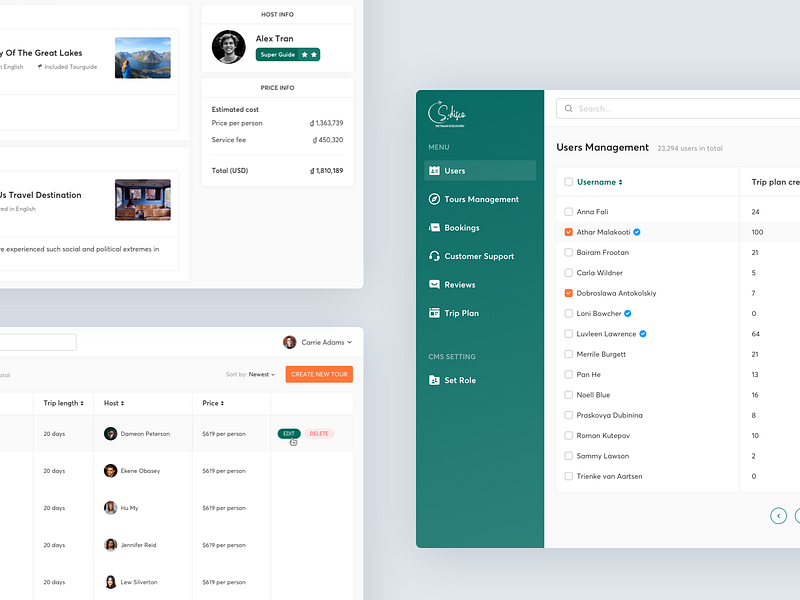Select the Reviews bookmark icon
The height and width of the screenshot is (600, 800).
click(x=432, y=284)
